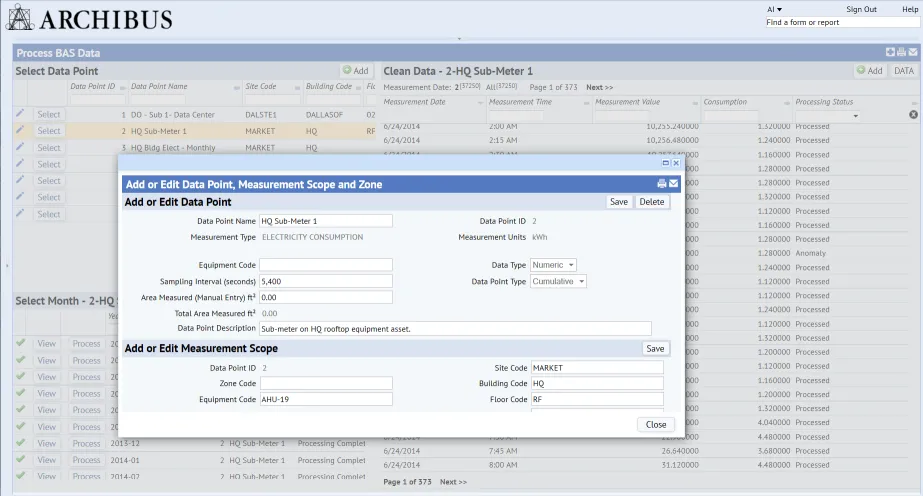Click the Anomaly status cell

click(811, 253)
